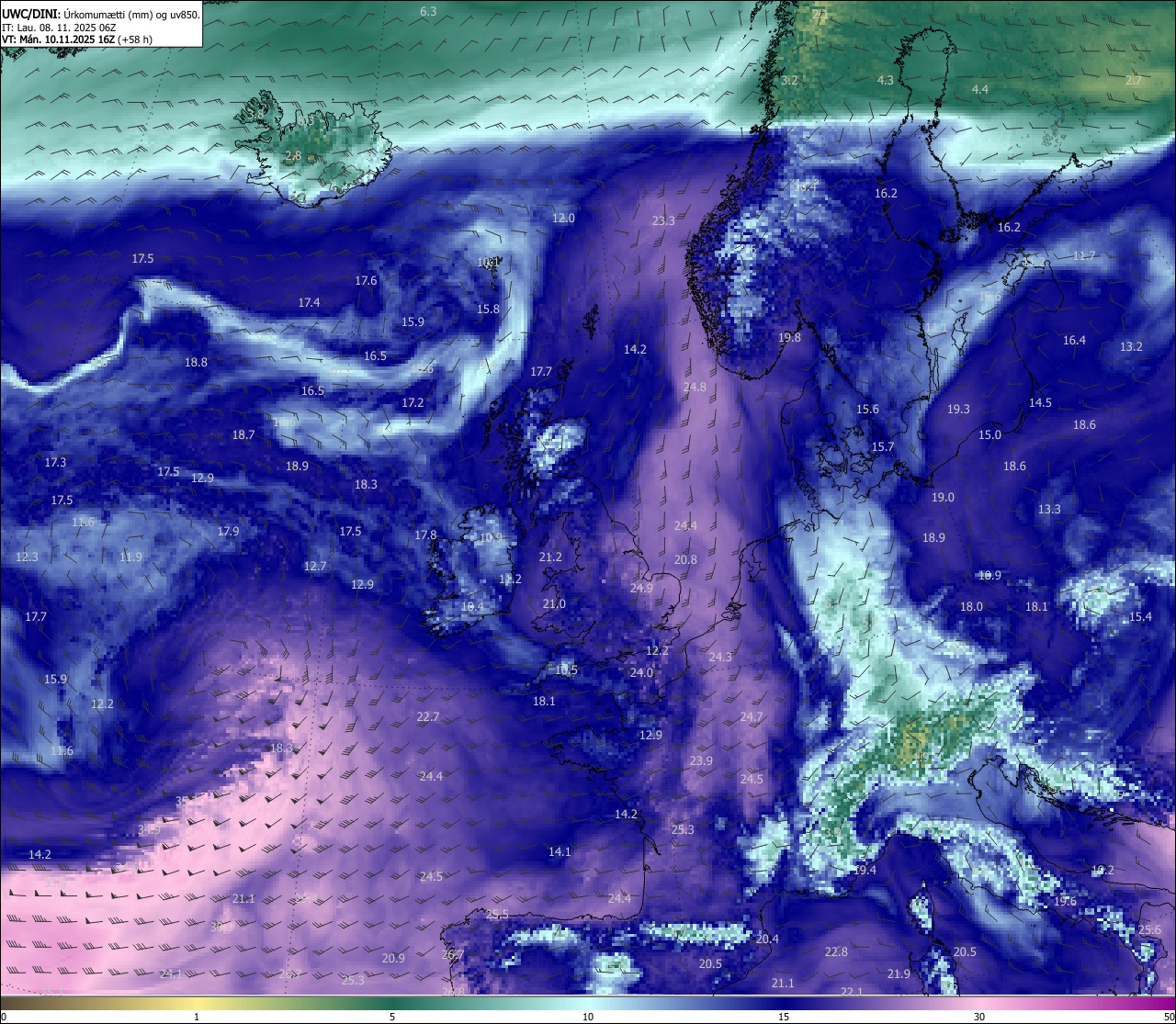Click the 18.8 value label

click(x=196, y=363)
